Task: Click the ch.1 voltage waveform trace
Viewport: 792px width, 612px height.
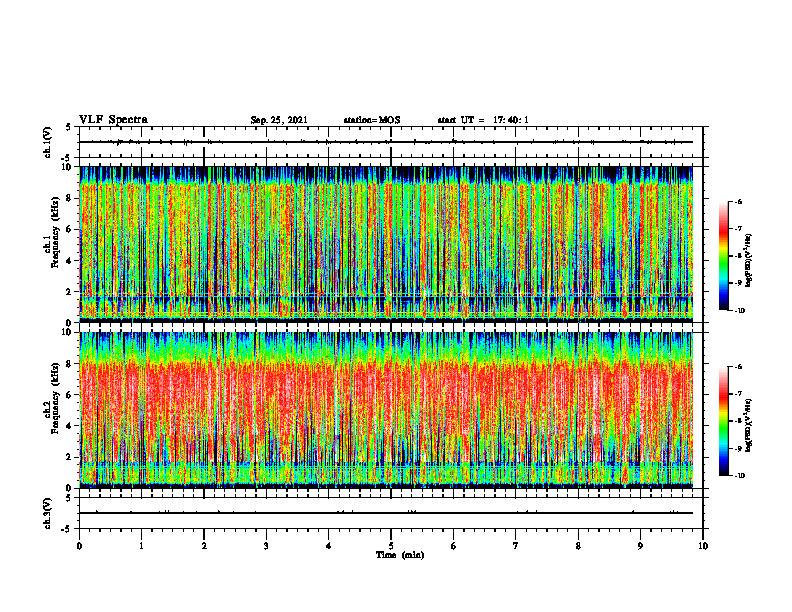Action: [386, 142]
